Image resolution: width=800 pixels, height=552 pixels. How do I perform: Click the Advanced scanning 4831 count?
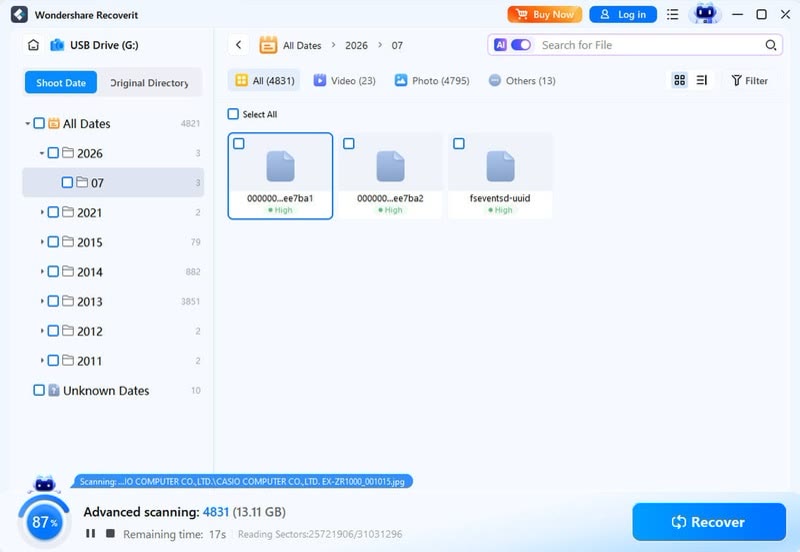[216, 512]
